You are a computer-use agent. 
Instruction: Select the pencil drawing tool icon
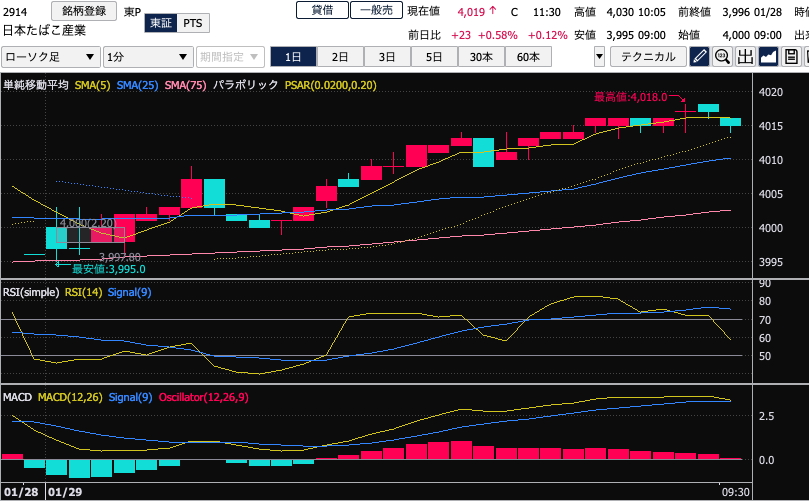point(700,57)
